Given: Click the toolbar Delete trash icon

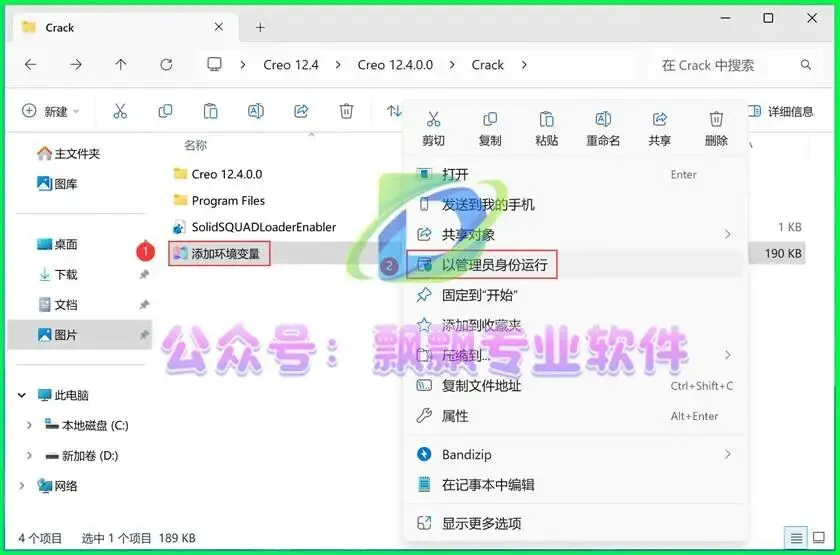Looking at the screenshot, I should coord(346,111).
